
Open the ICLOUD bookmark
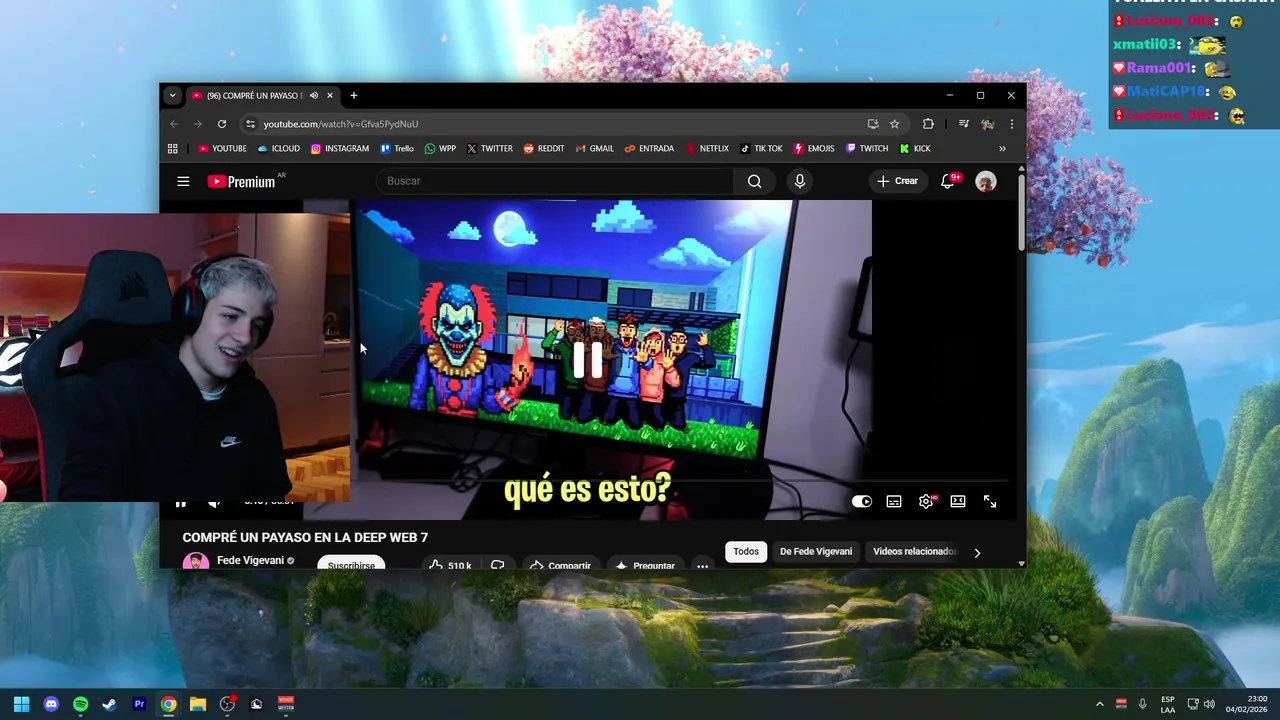279,149
